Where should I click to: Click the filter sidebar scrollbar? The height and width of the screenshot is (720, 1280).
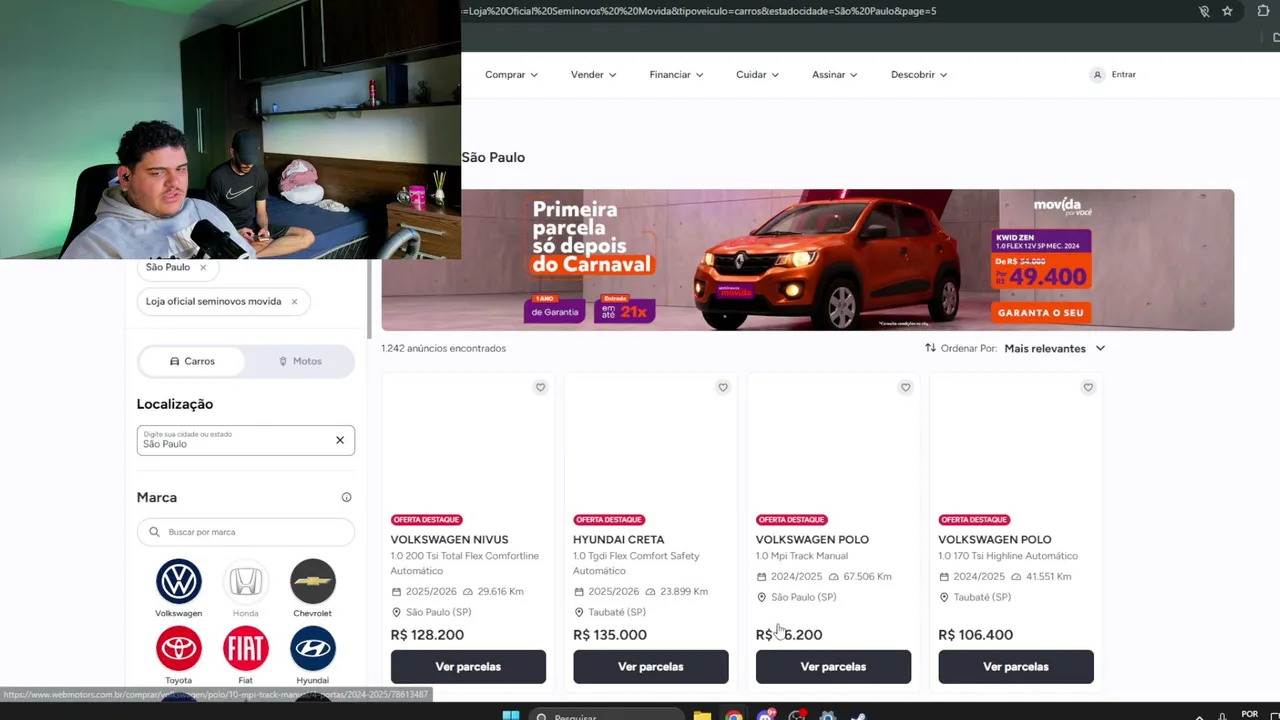coord(369,300)
